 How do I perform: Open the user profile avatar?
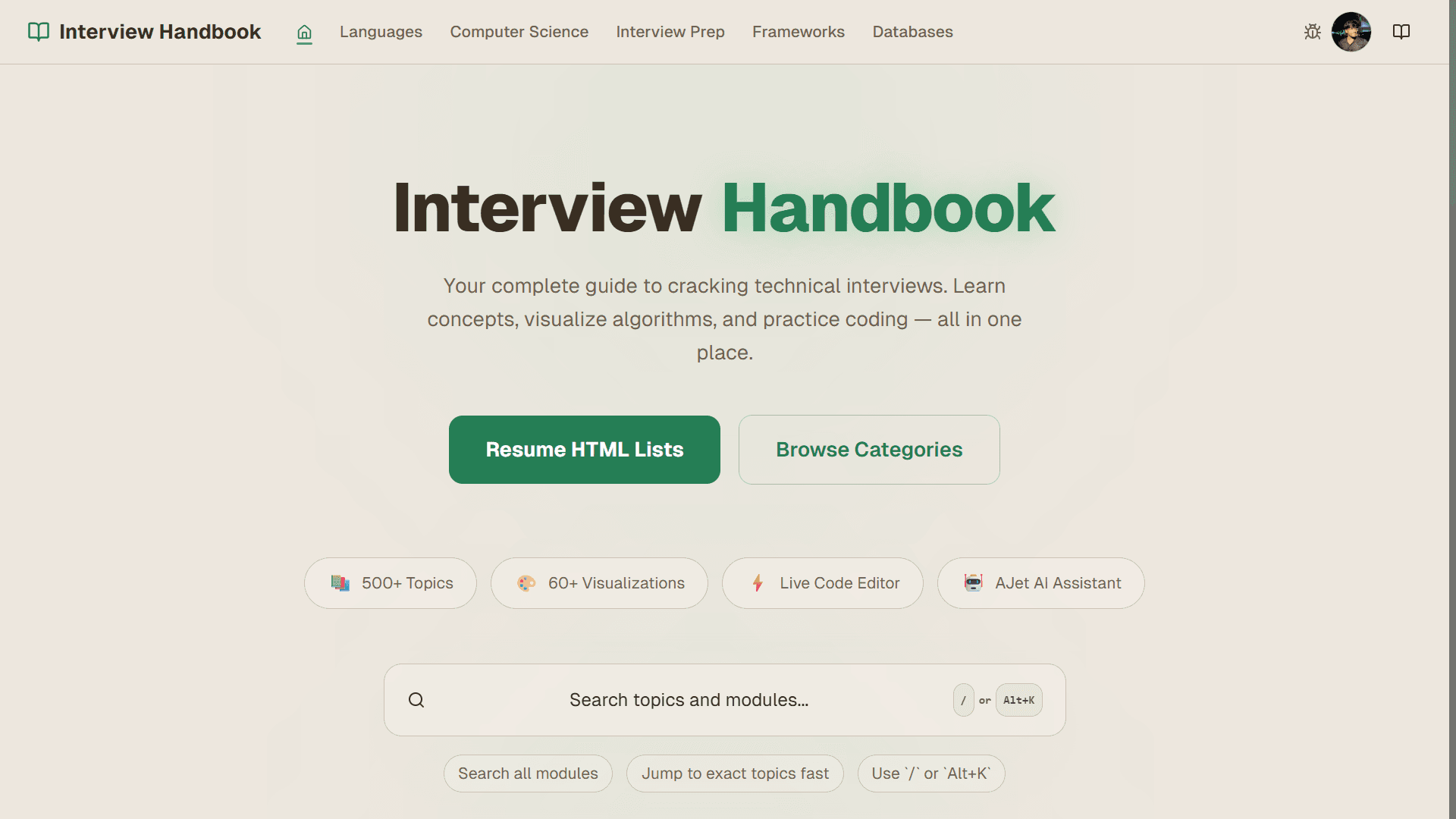(x=1351, y=32)
